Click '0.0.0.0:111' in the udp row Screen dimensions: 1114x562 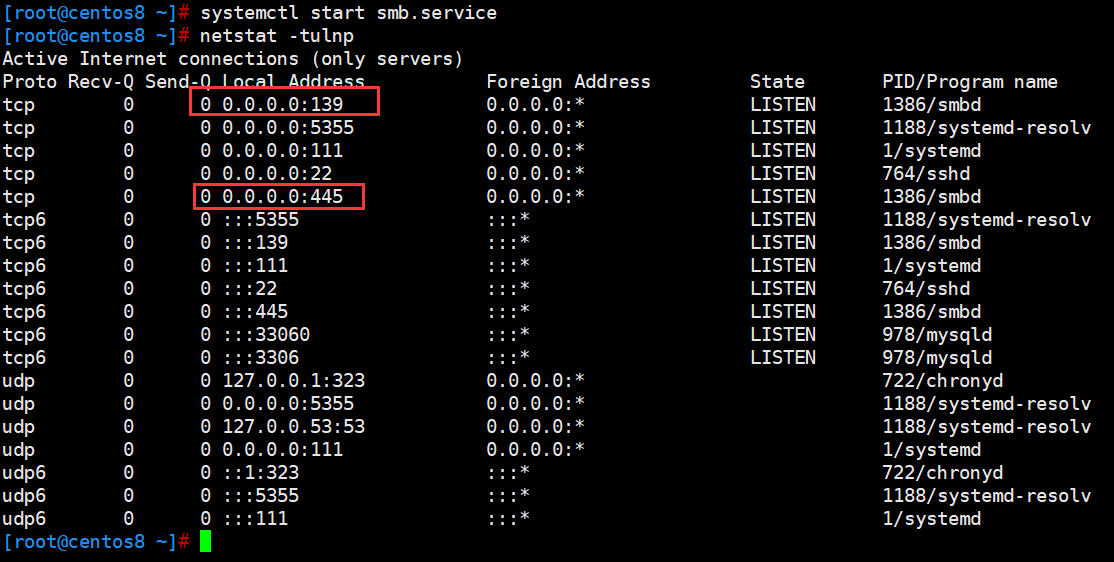point(283,450)
